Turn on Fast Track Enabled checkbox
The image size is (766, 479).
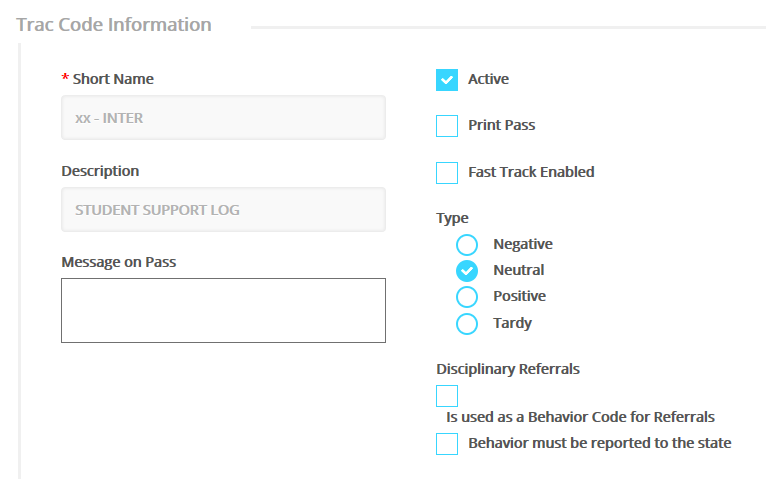[447, 173]
